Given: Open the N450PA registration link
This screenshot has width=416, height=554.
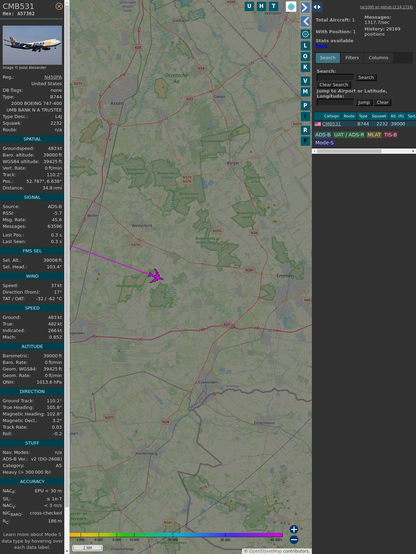Looking at the screenshot, I should tap(53, 77).
